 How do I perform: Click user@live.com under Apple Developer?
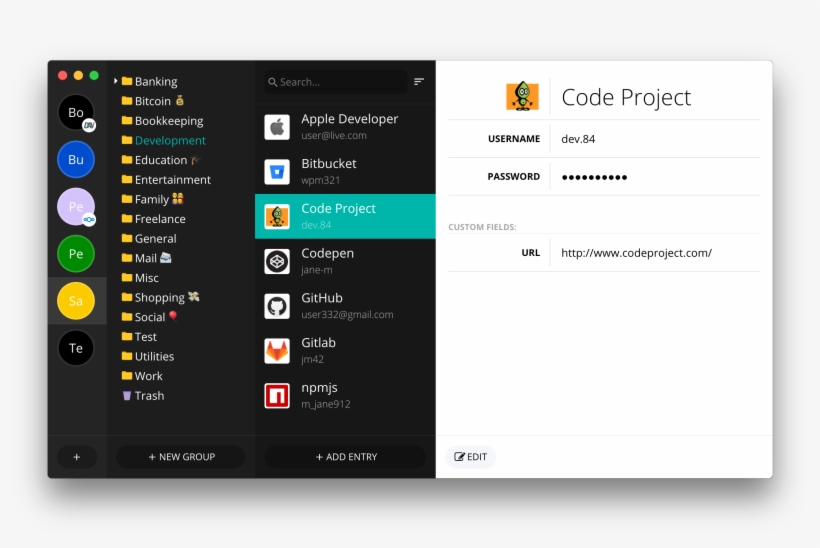pos(334,135)
